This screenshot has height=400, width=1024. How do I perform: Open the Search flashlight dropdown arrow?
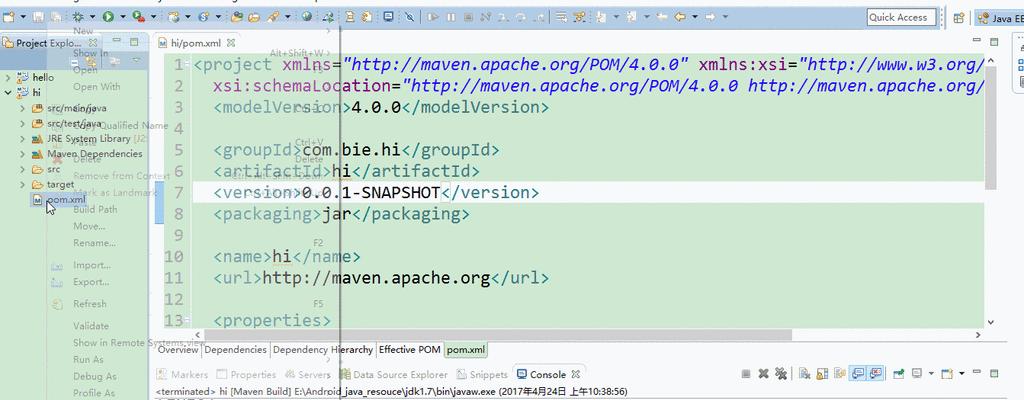tap(286, 17)
